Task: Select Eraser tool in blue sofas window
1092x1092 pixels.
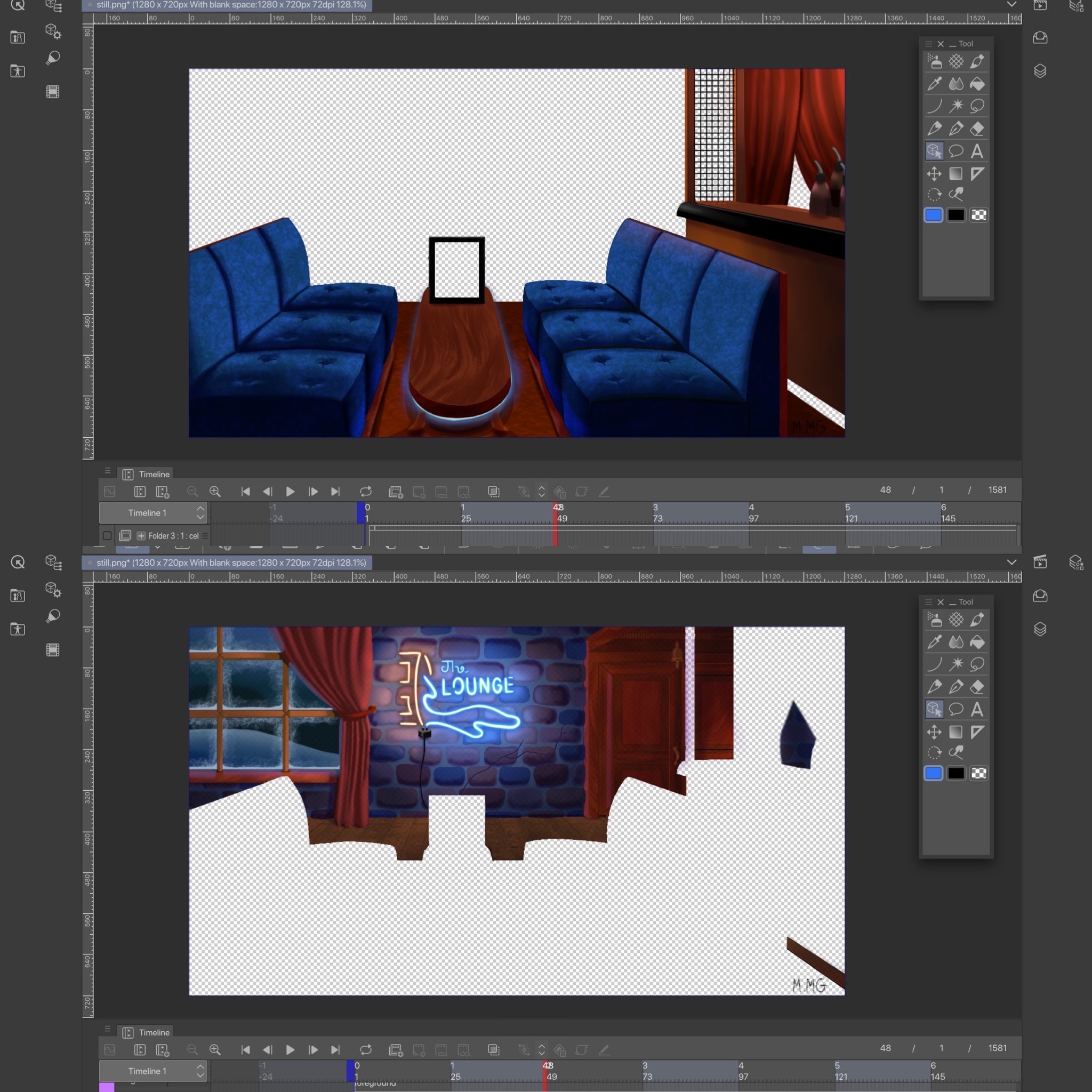Action: [977, 129]
